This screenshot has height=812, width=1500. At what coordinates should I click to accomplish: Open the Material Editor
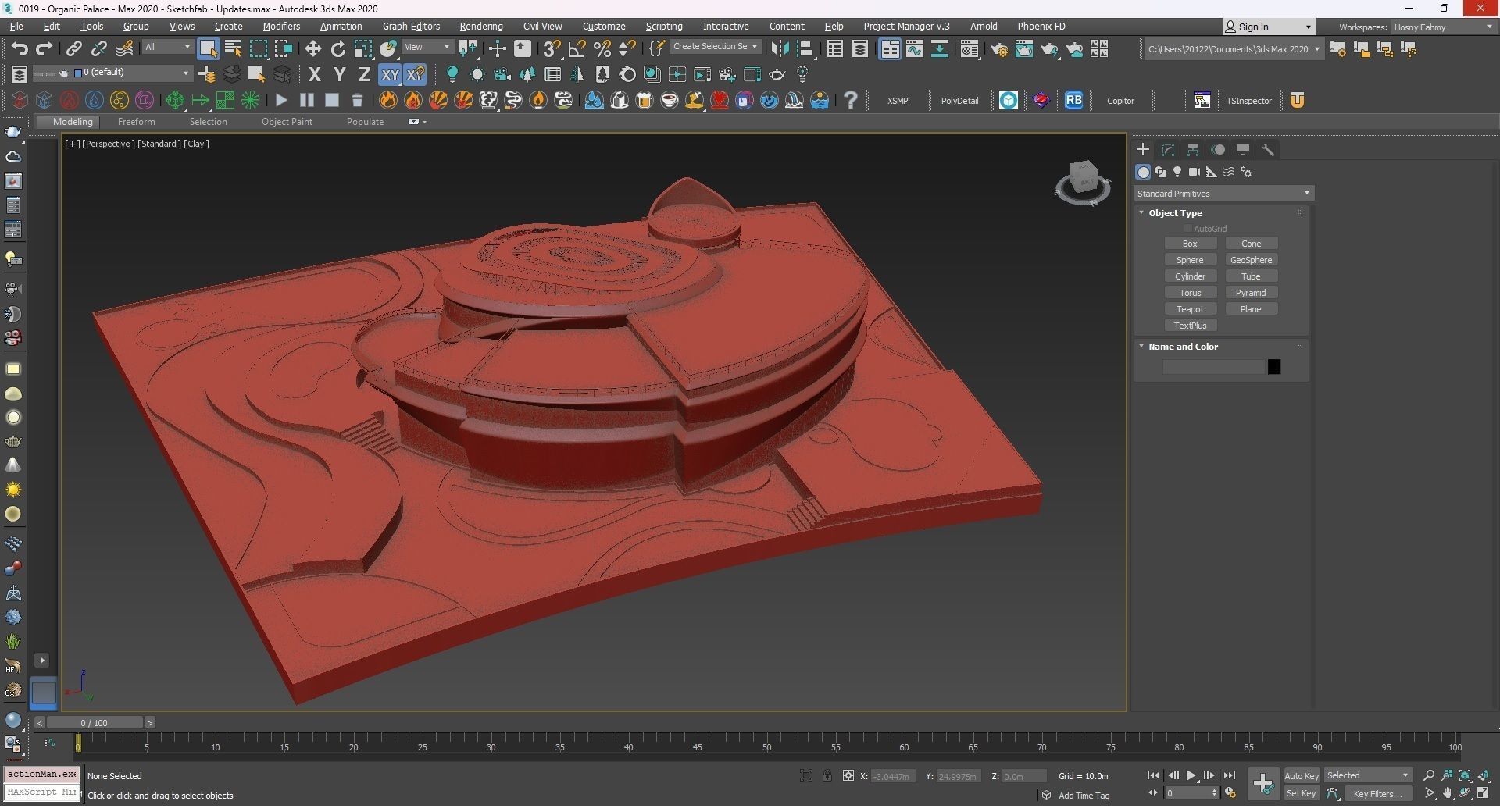pos(970,49)
